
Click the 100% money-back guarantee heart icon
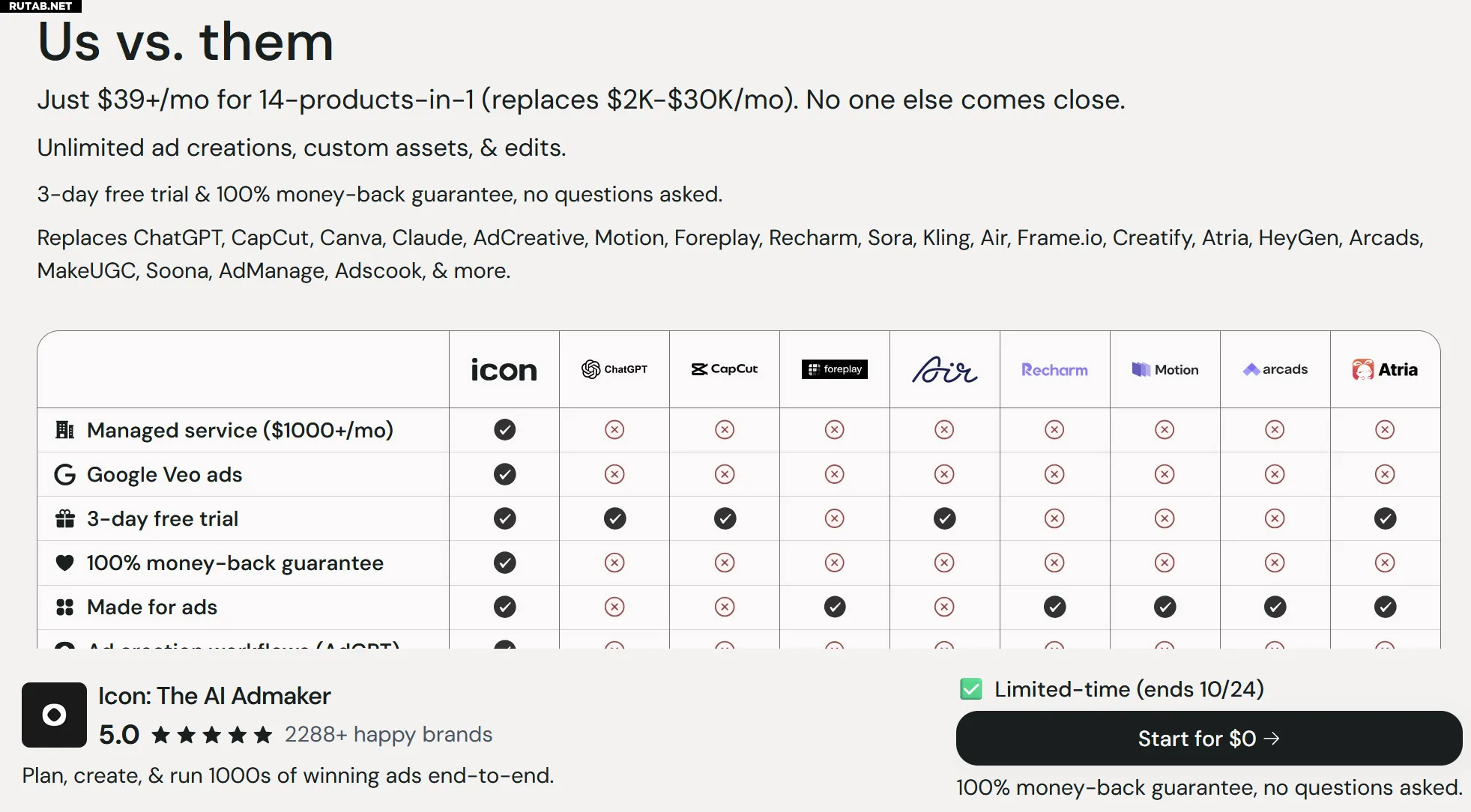point(65,563)
